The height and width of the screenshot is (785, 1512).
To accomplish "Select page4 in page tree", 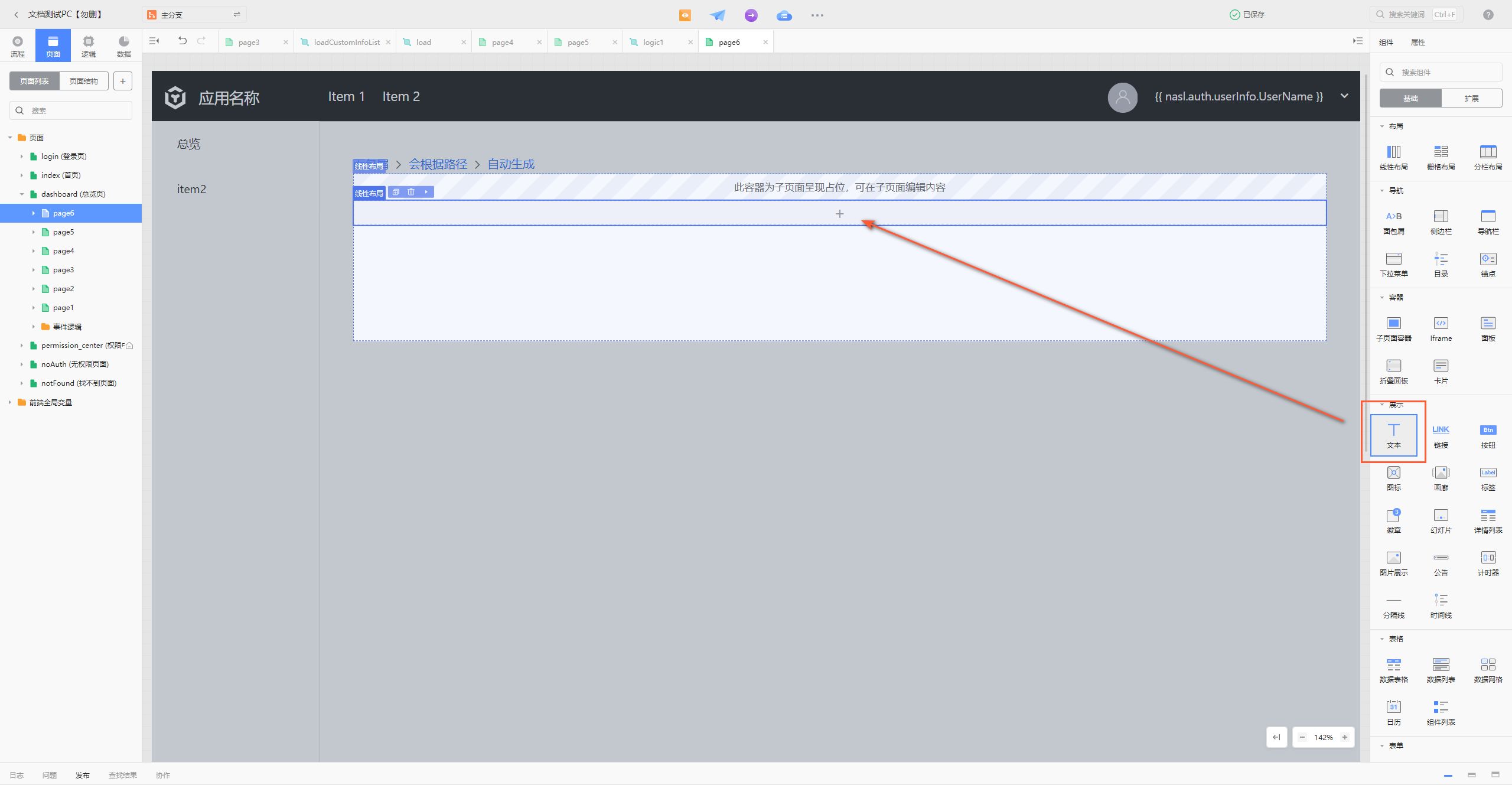I will 63,251.
